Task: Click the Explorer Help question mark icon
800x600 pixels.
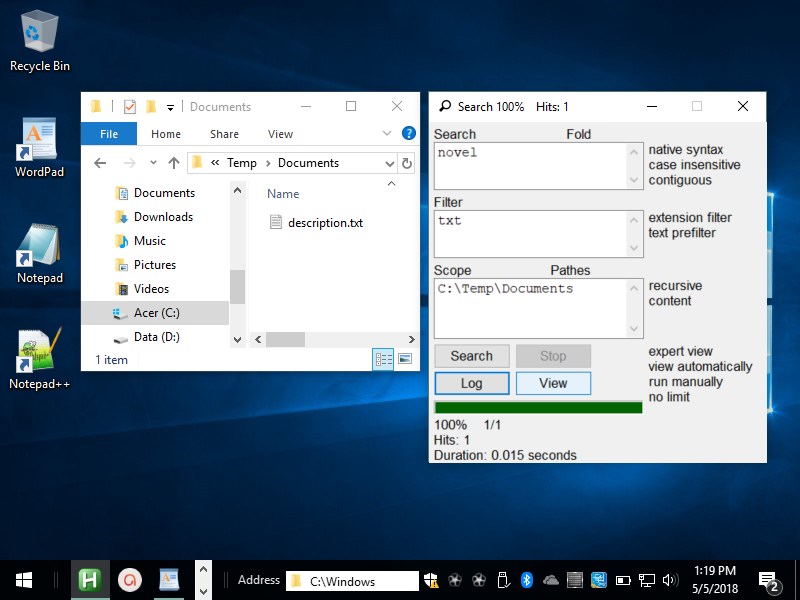Action: [x=408, y=133]
